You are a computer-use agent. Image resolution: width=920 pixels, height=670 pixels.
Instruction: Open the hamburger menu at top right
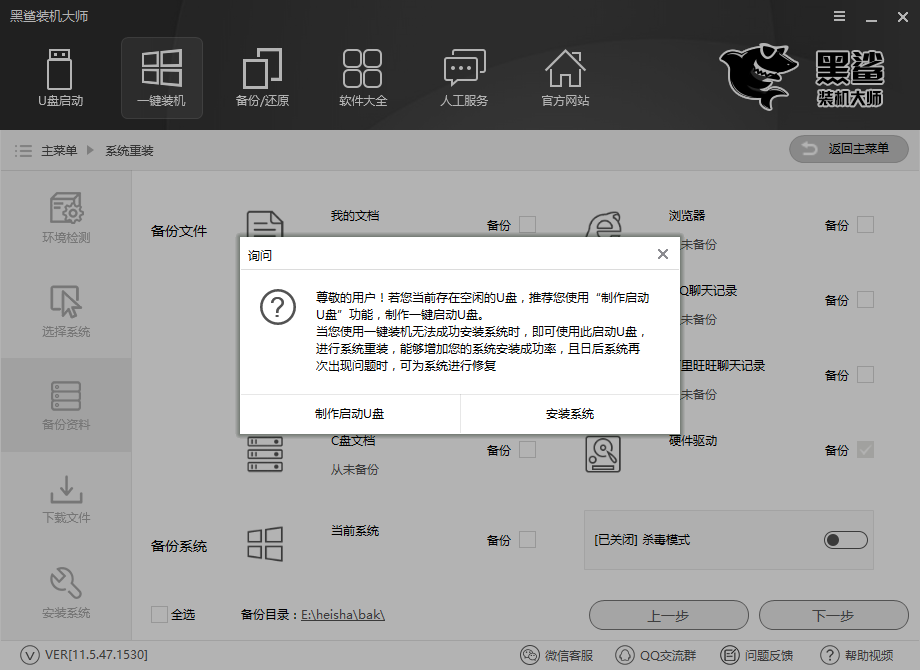tap(838, 16)
